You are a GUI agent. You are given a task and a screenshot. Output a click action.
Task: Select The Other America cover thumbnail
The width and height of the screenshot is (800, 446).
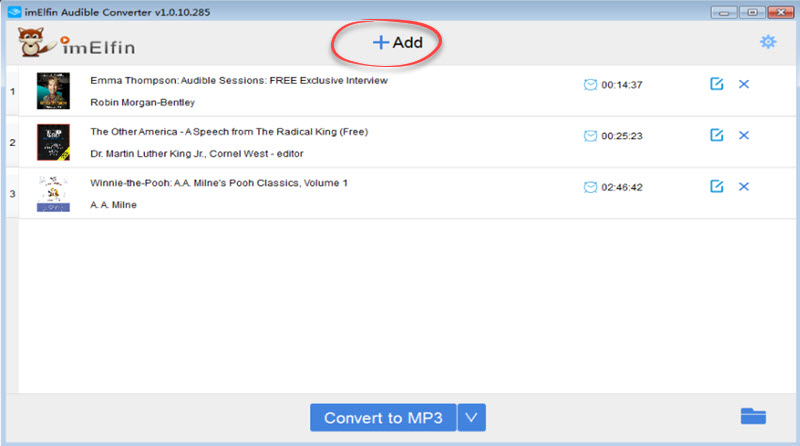point(53,142)
